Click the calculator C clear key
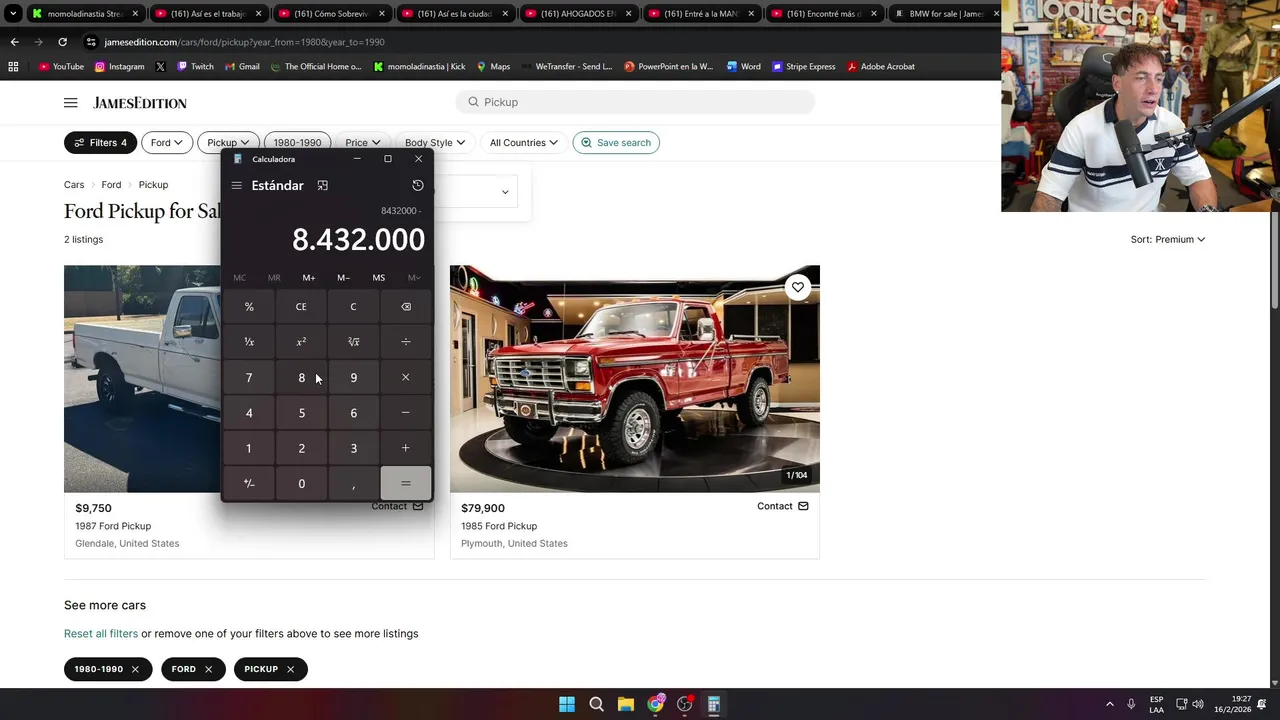 [x=353, y=307]
